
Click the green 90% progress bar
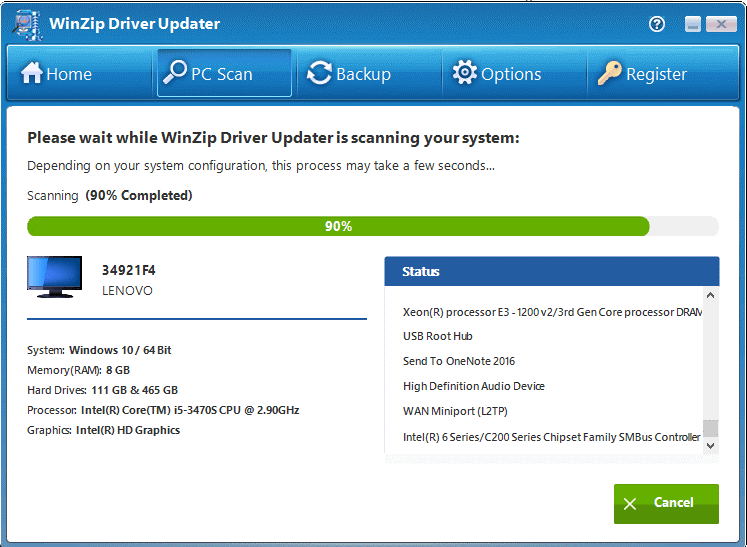click(338, 226)
